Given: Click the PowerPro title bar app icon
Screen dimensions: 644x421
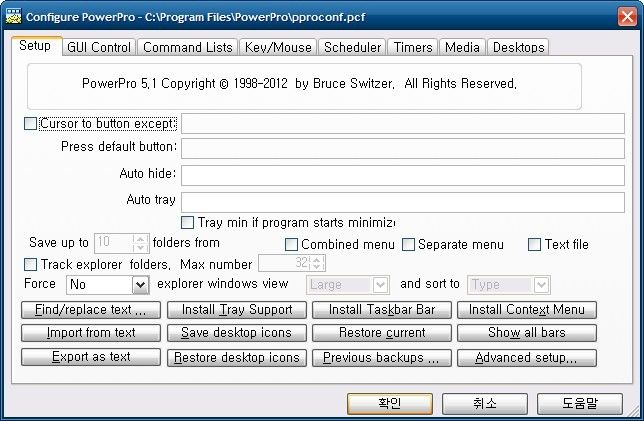Looking at the screenshot, I should click(14, 16).
